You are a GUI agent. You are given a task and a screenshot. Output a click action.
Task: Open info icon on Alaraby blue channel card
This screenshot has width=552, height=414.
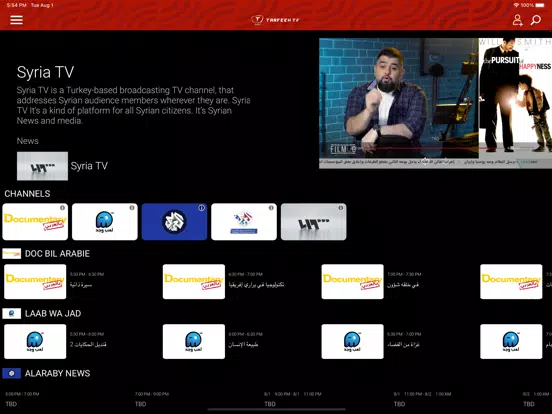(201, 208)
